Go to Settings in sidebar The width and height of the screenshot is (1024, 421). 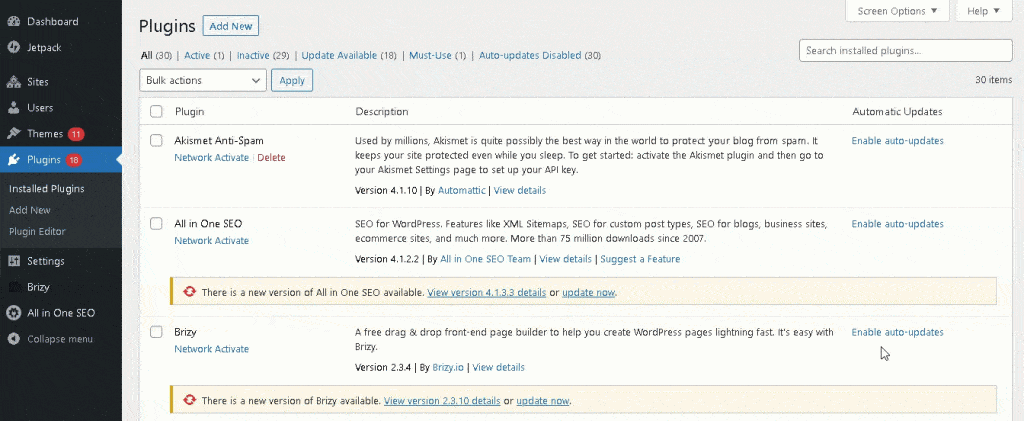click(46, 261)
